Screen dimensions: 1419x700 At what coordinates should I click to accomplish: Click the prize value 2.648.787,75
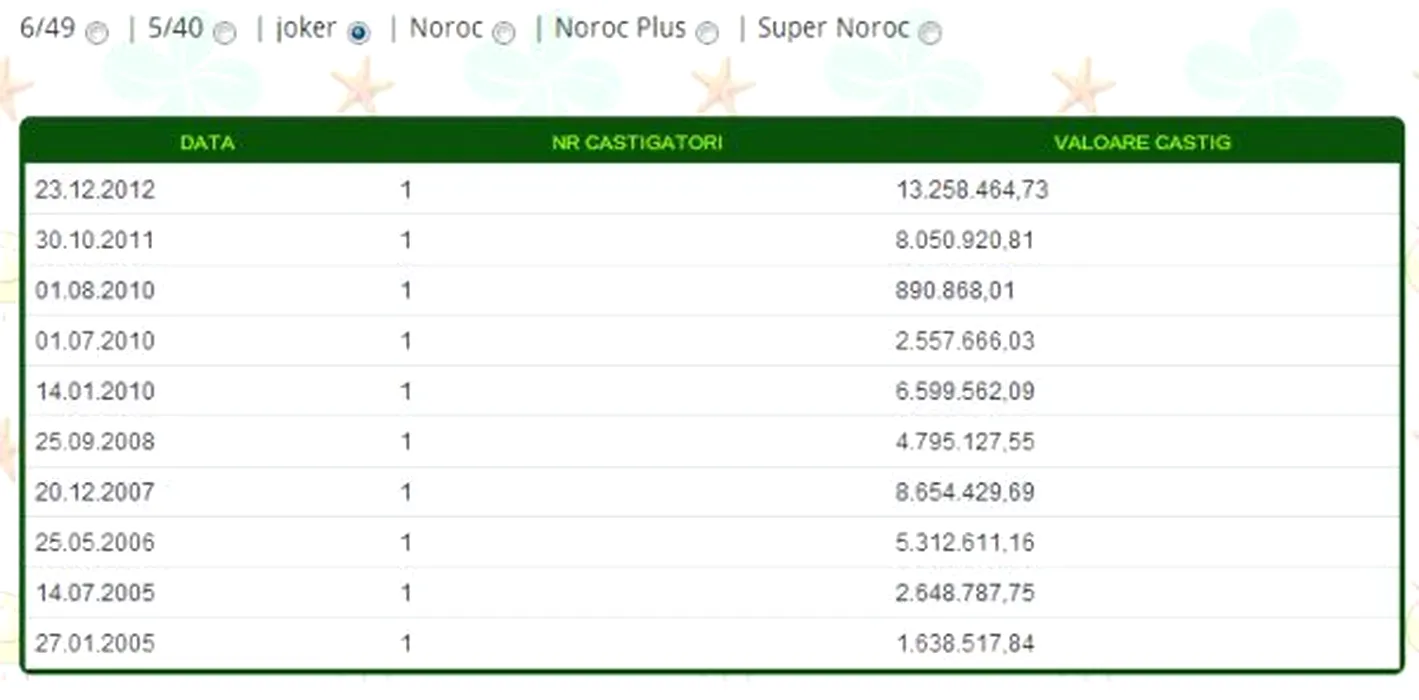(x=965, y=593)
